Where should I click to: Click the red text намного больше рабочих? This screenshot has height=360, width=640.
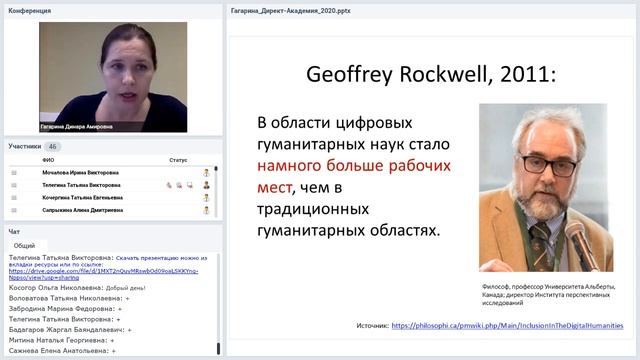pos(354,166)
